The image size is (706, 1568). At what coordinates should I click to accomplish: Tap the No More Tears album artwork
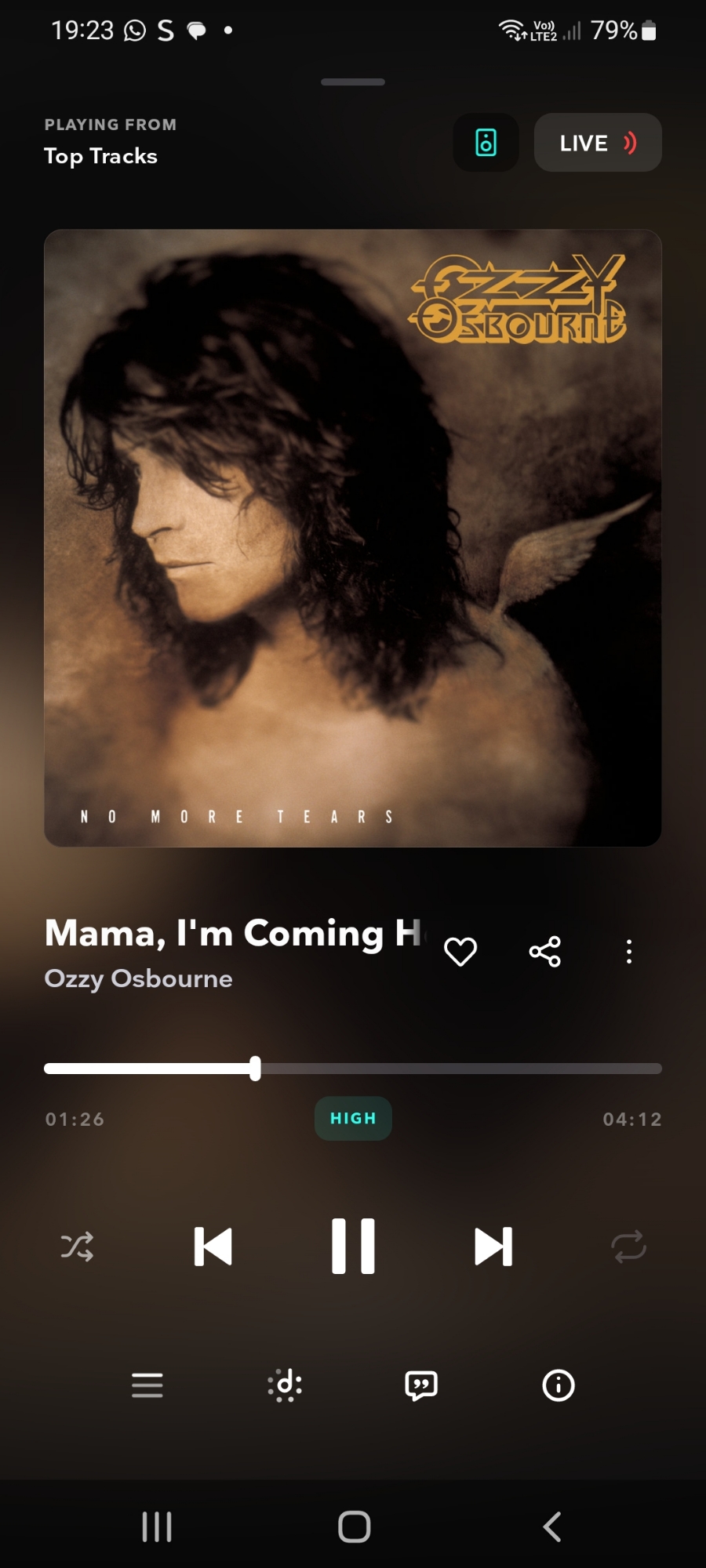[353, 538]
